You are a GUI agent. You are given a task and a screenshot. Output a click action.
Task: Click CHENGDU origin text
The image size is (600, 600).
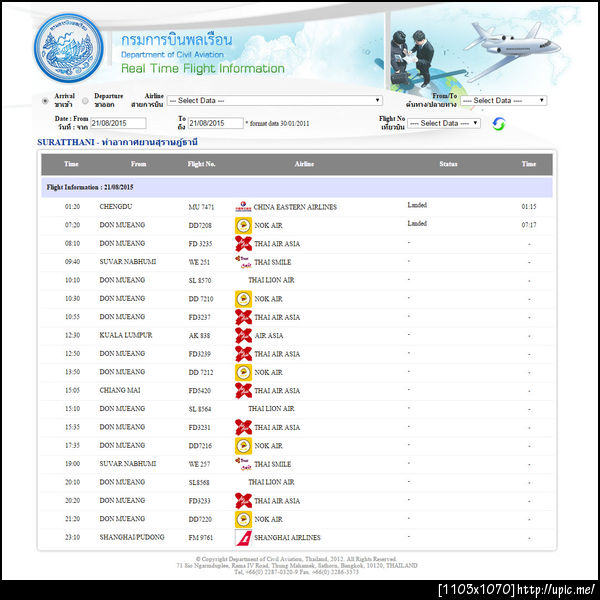coord(116,207)
